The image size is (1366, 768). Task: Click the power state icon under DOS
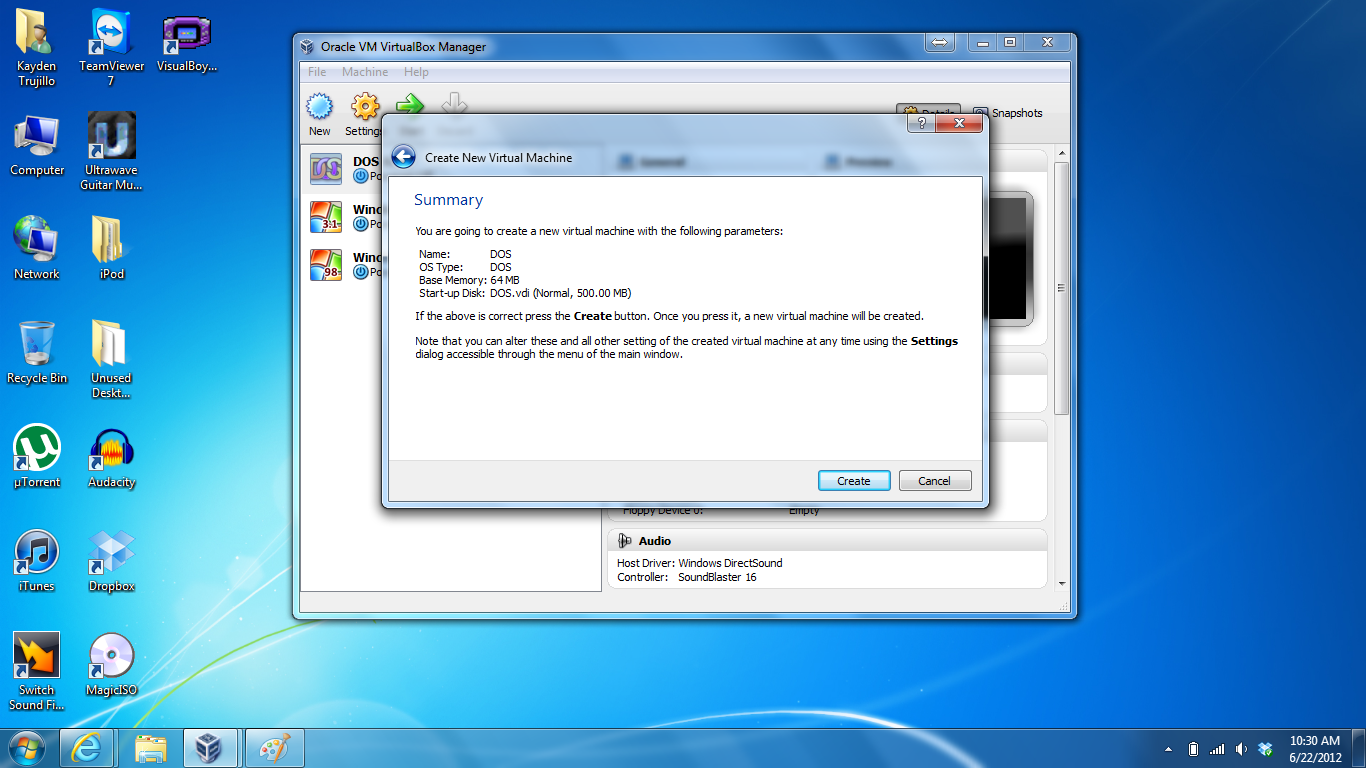click(x=361, y=176)
